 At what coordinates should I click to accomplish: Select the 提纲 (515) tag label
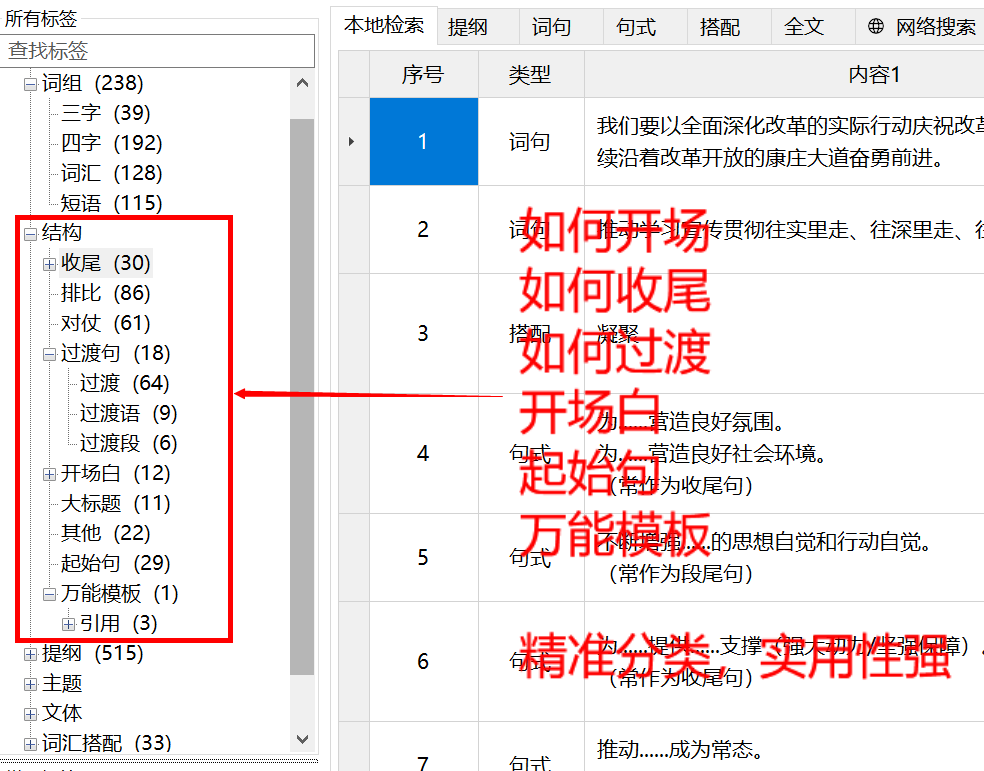click(x=93, y=654)
